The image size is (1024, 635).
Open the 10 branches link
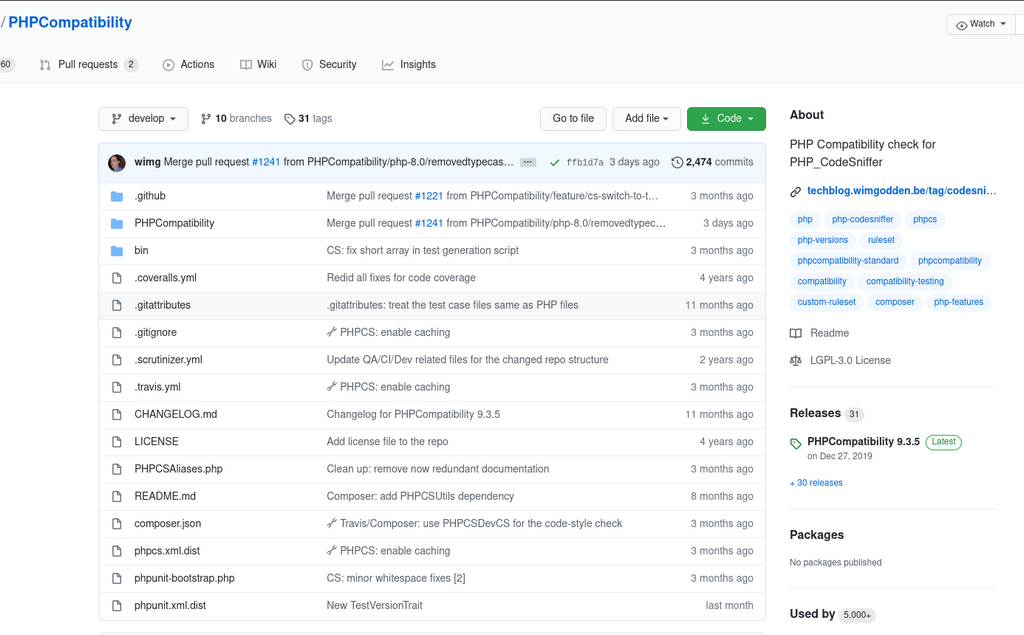click(236, 119)
